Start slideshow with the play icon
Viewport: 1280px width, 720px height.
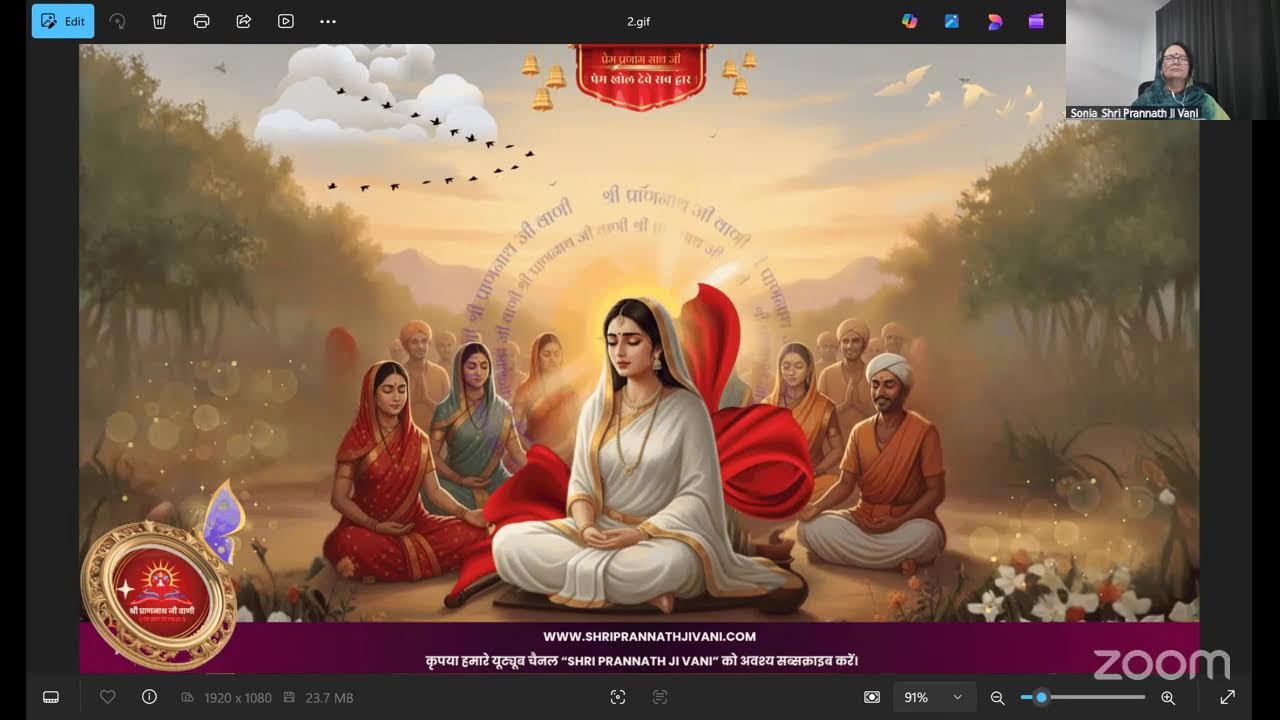(x=285, y=21)
